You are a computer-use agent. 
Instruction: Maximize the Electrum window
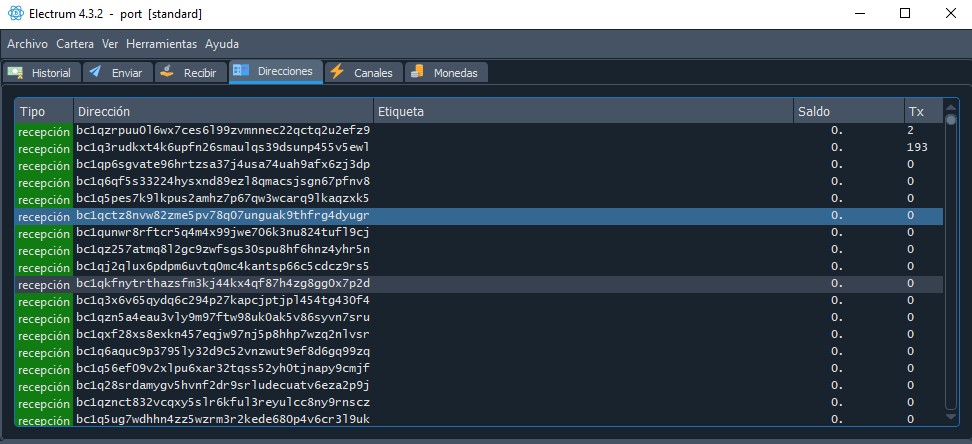[x=904, y=14]
